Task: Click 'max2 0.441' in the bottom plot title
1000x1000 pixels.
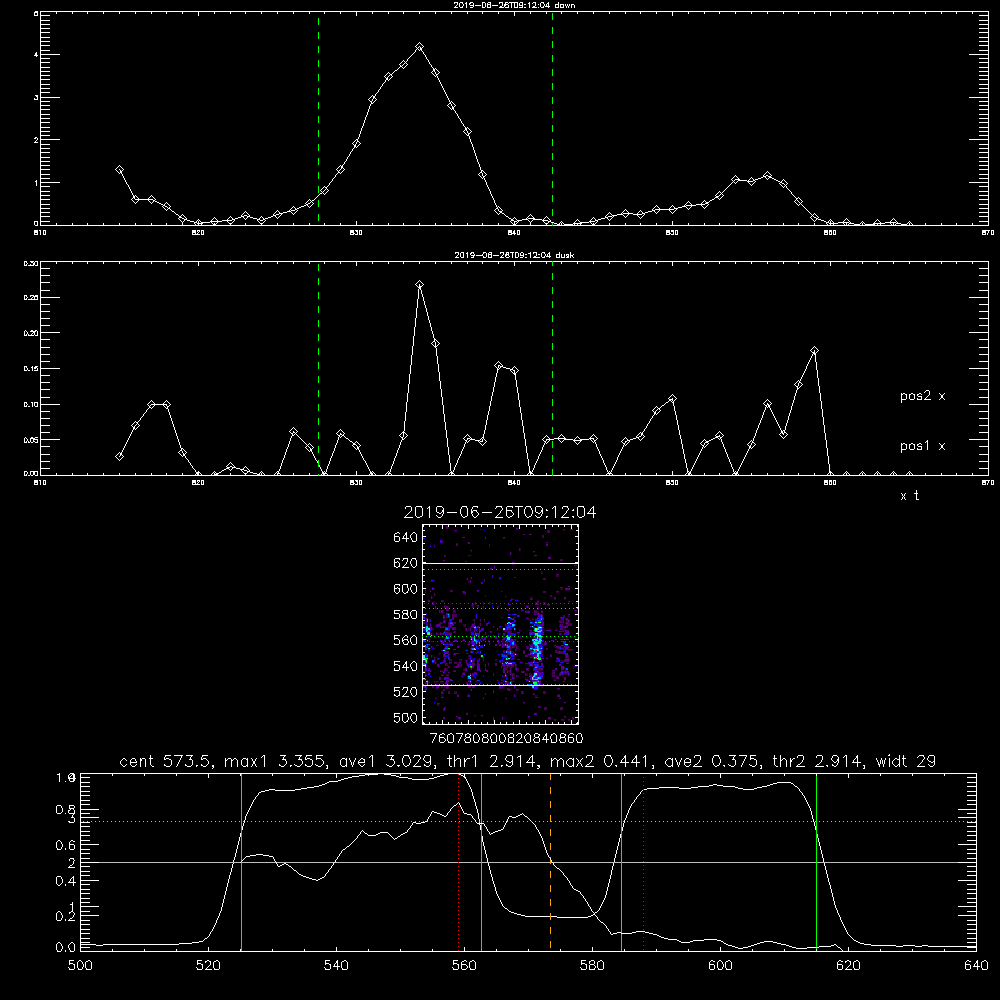Action: click(599, 761)
